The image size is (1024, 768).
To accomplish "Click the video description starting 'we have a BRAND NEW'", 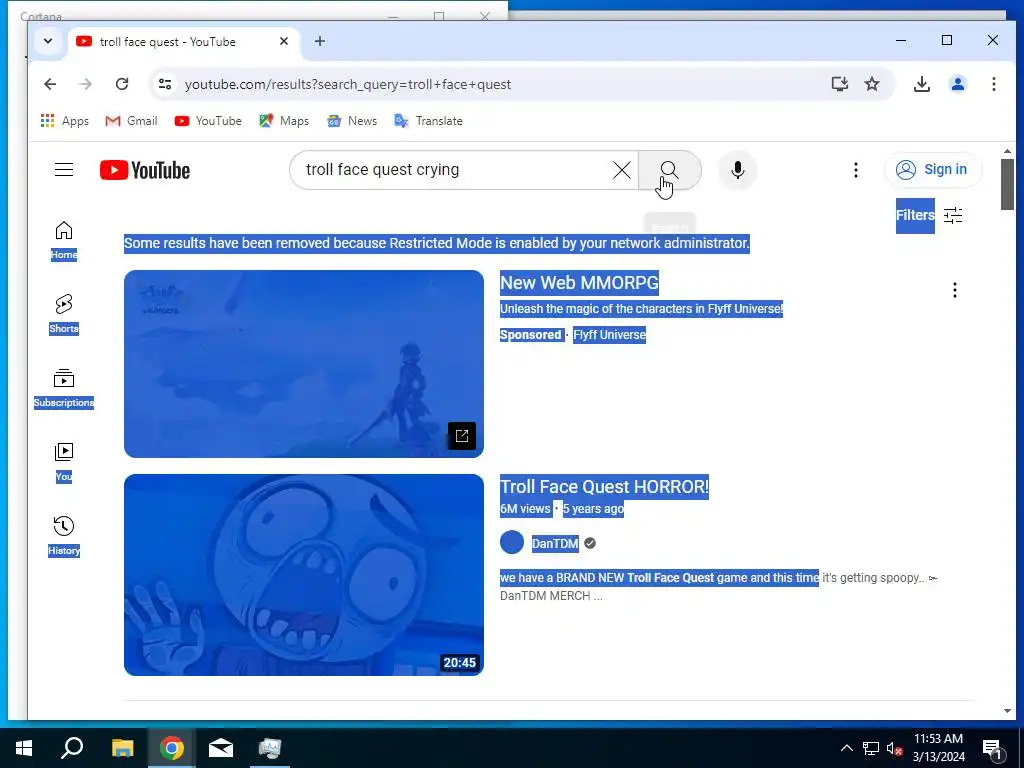I will pos(718,586).
